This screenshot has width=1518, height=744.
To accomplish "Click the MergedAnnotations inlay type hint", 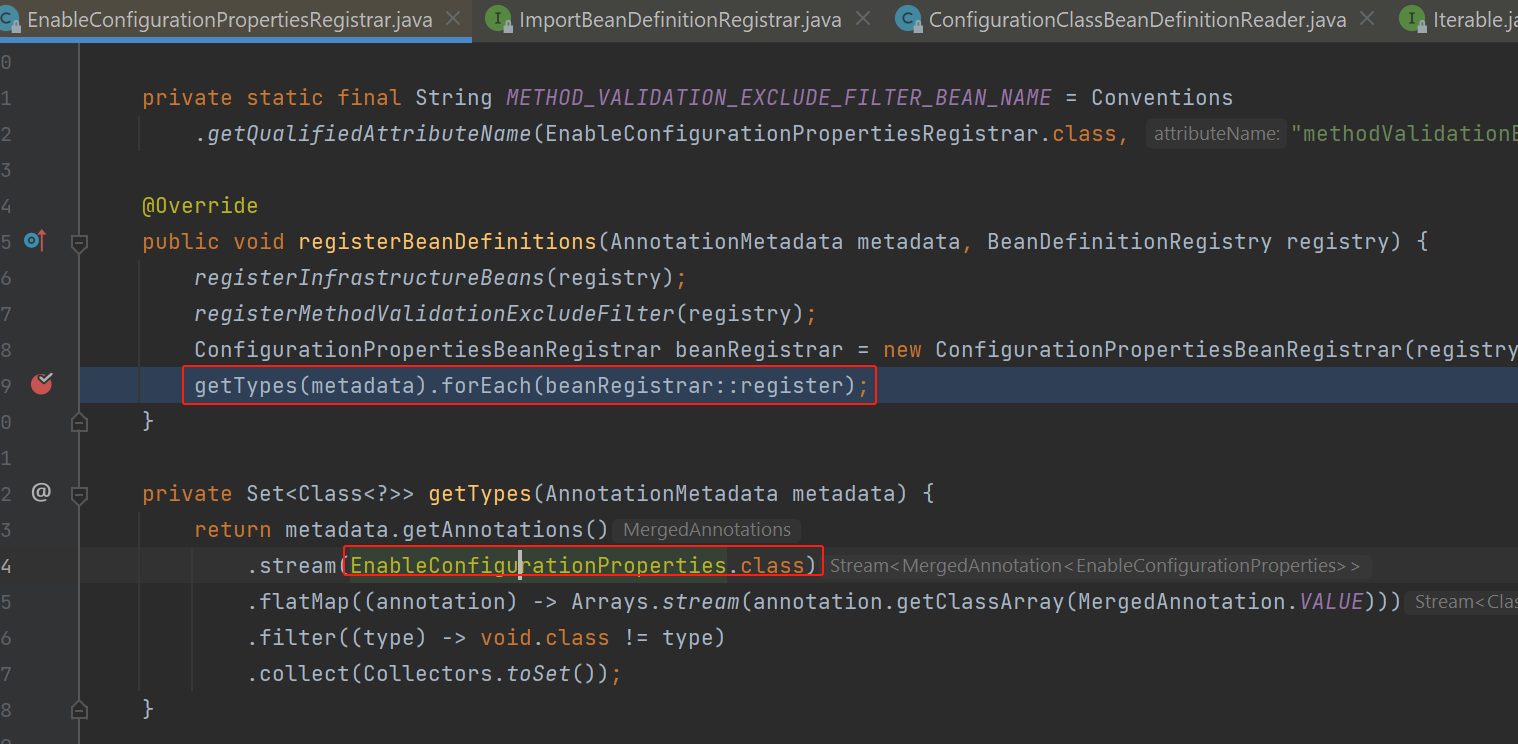I will [x=707, y=530].
